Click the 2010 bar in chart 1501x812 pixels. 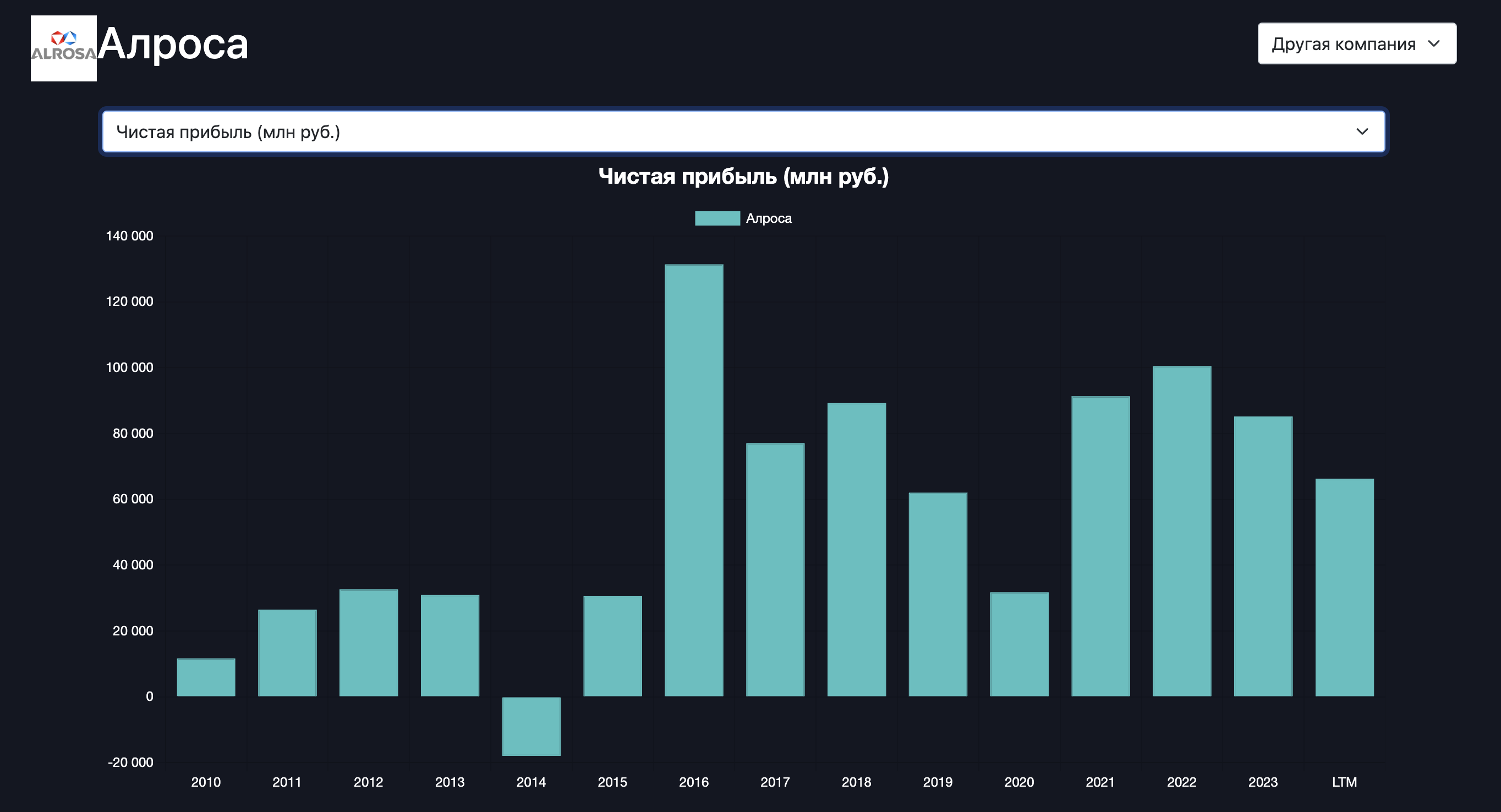tap(206, 677)
